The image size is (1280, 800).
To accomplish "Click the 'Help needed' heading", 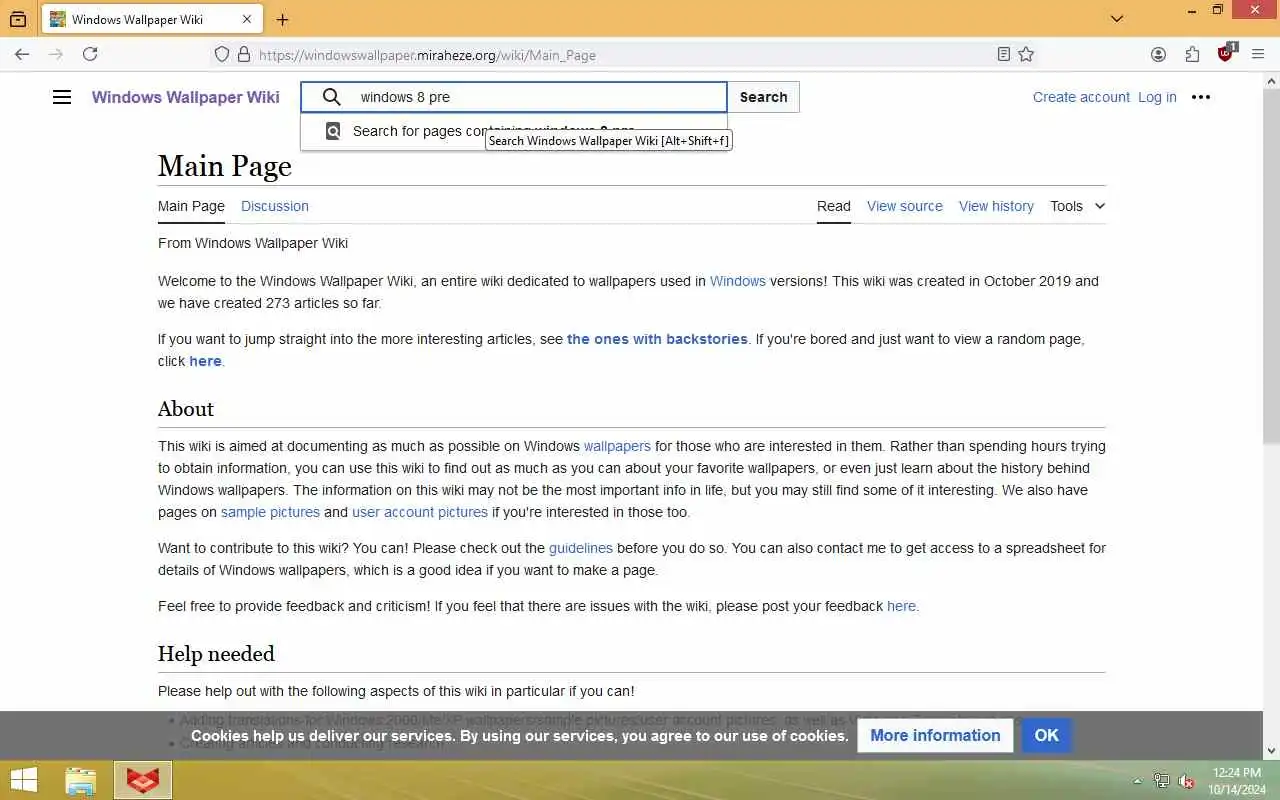I will point(216,654).
